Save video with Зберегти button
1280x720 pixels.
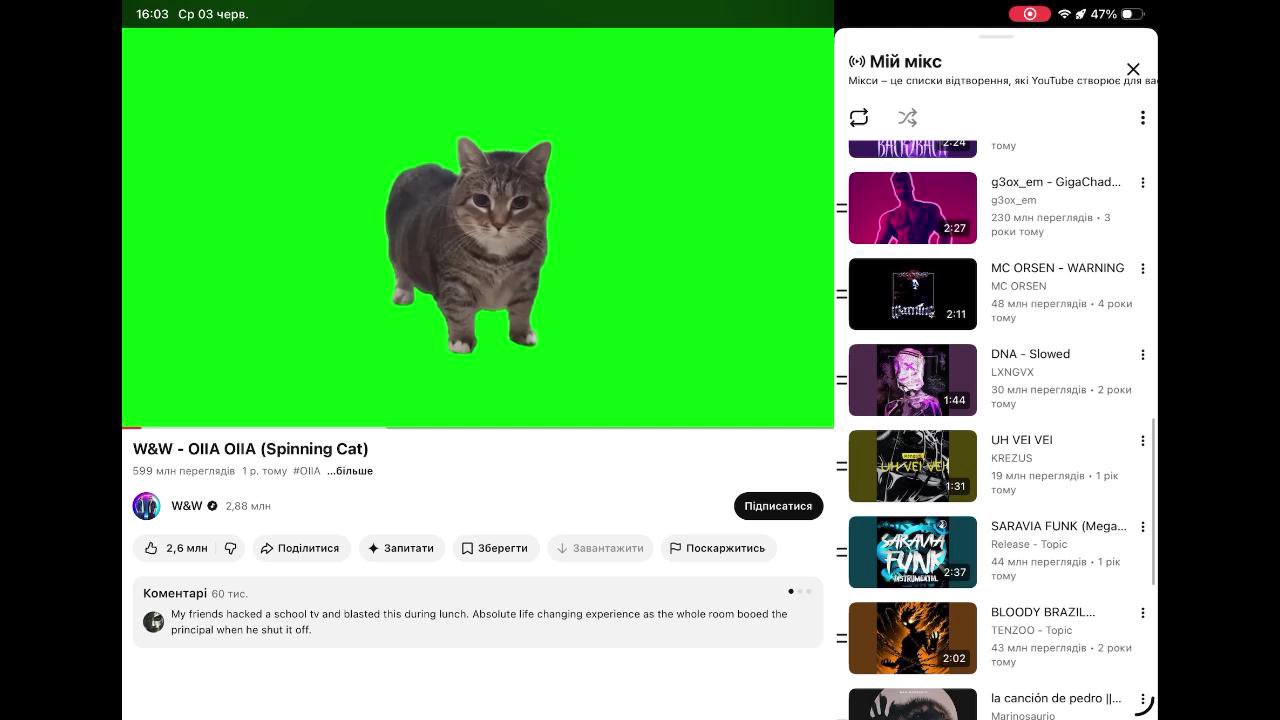point(494,548)
